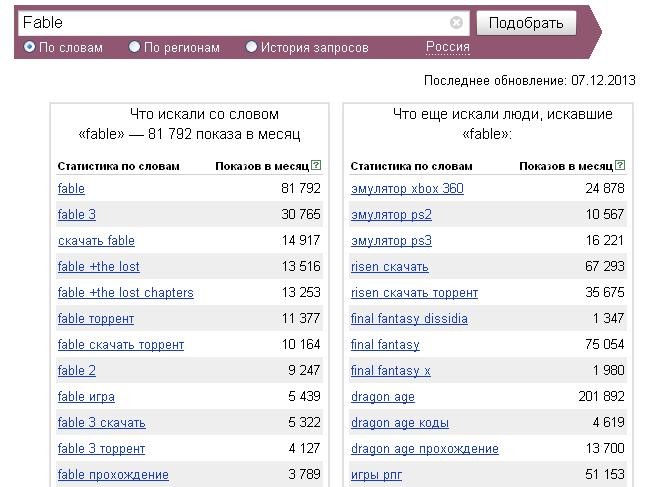
Task: Open the игры рпг link
Action: pyautogui.click(x=377, y=475)
